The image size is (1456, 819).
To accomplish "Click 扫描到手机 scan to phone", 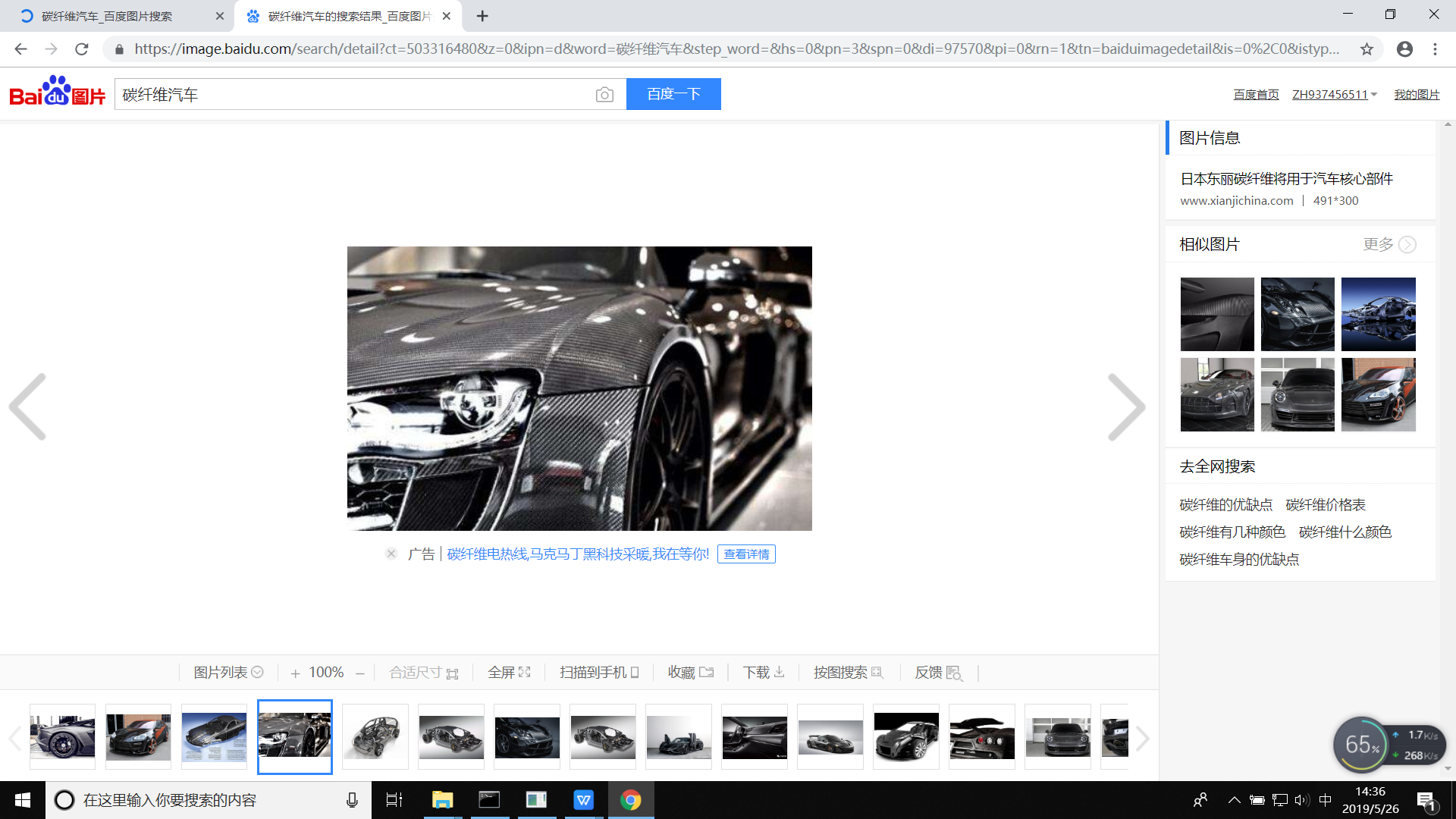I will 599,673.
